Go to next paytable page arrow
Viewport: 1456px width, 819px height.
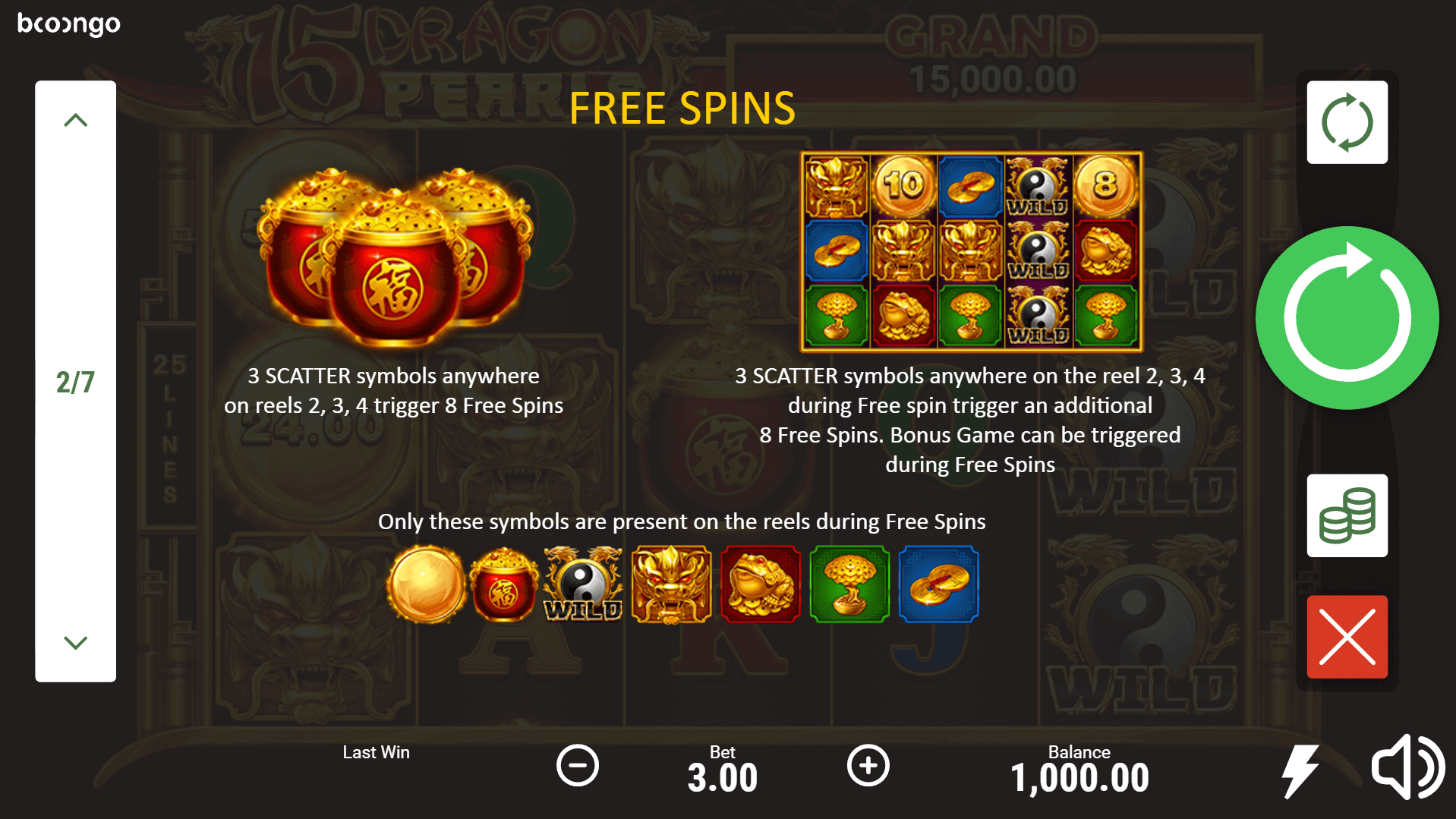75,643
